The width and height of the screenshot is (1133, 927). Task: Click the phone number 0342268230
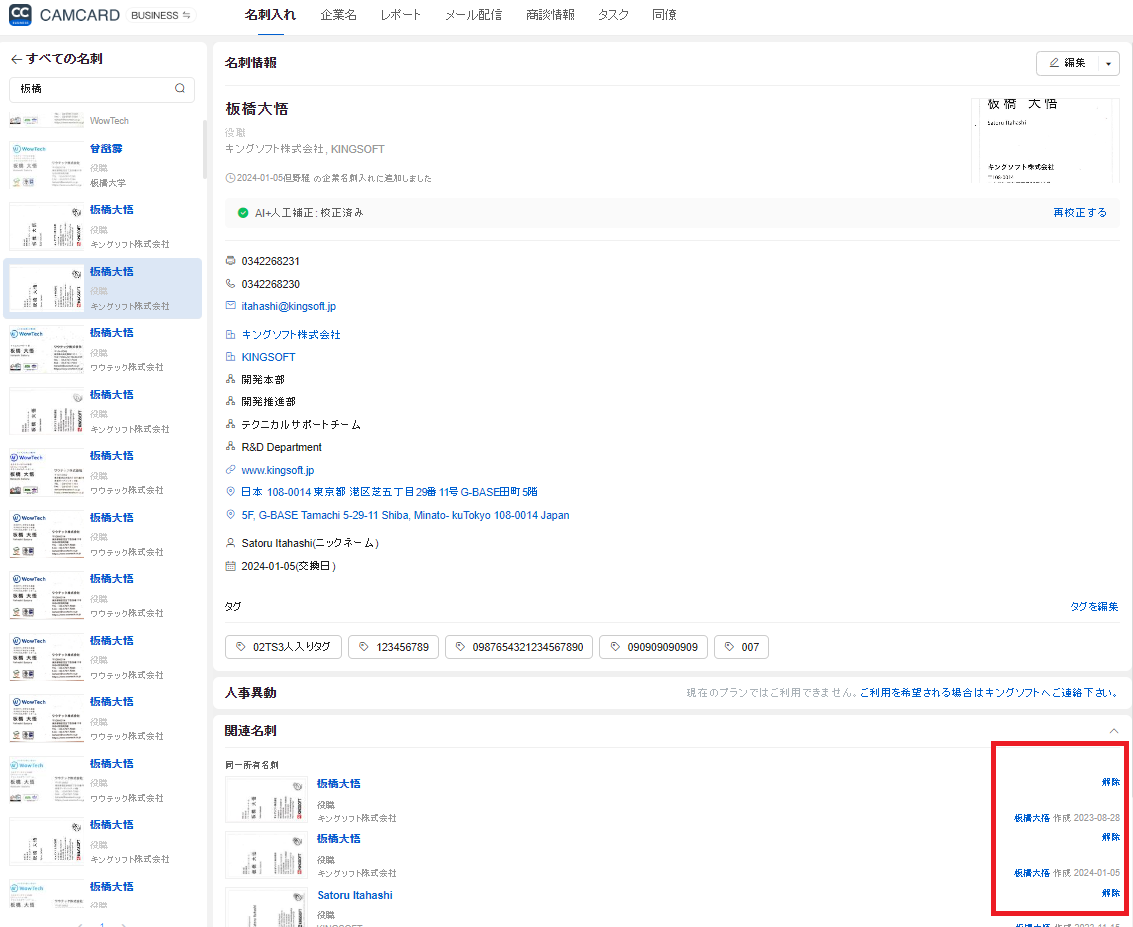(270, 285)
